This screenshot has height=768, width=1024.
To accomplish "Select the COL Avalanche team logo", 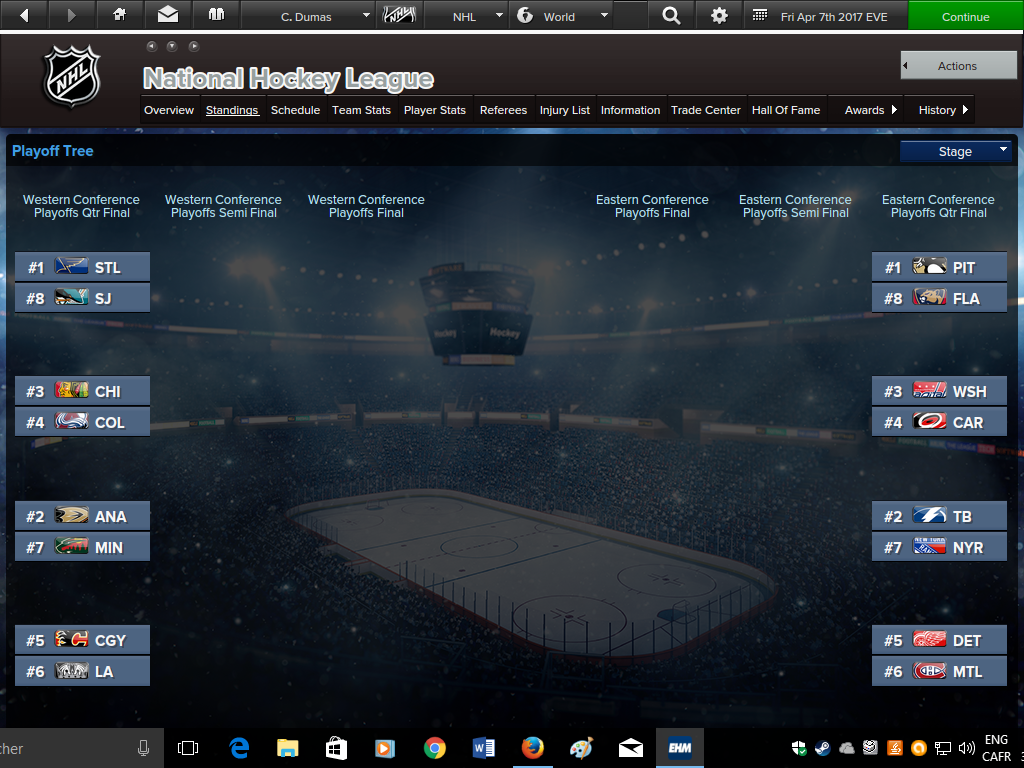I will tap(71, 422).
